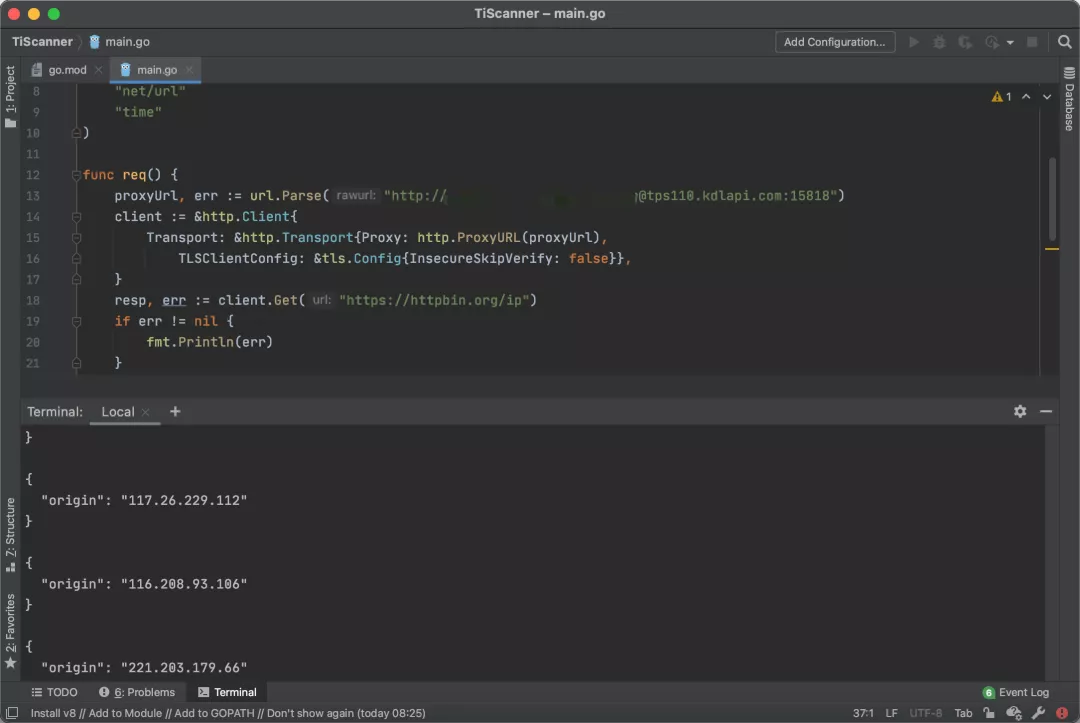This screenshot has height=723, width=1080.
Task: Open the Database tool window
Action: [1069, 98]
